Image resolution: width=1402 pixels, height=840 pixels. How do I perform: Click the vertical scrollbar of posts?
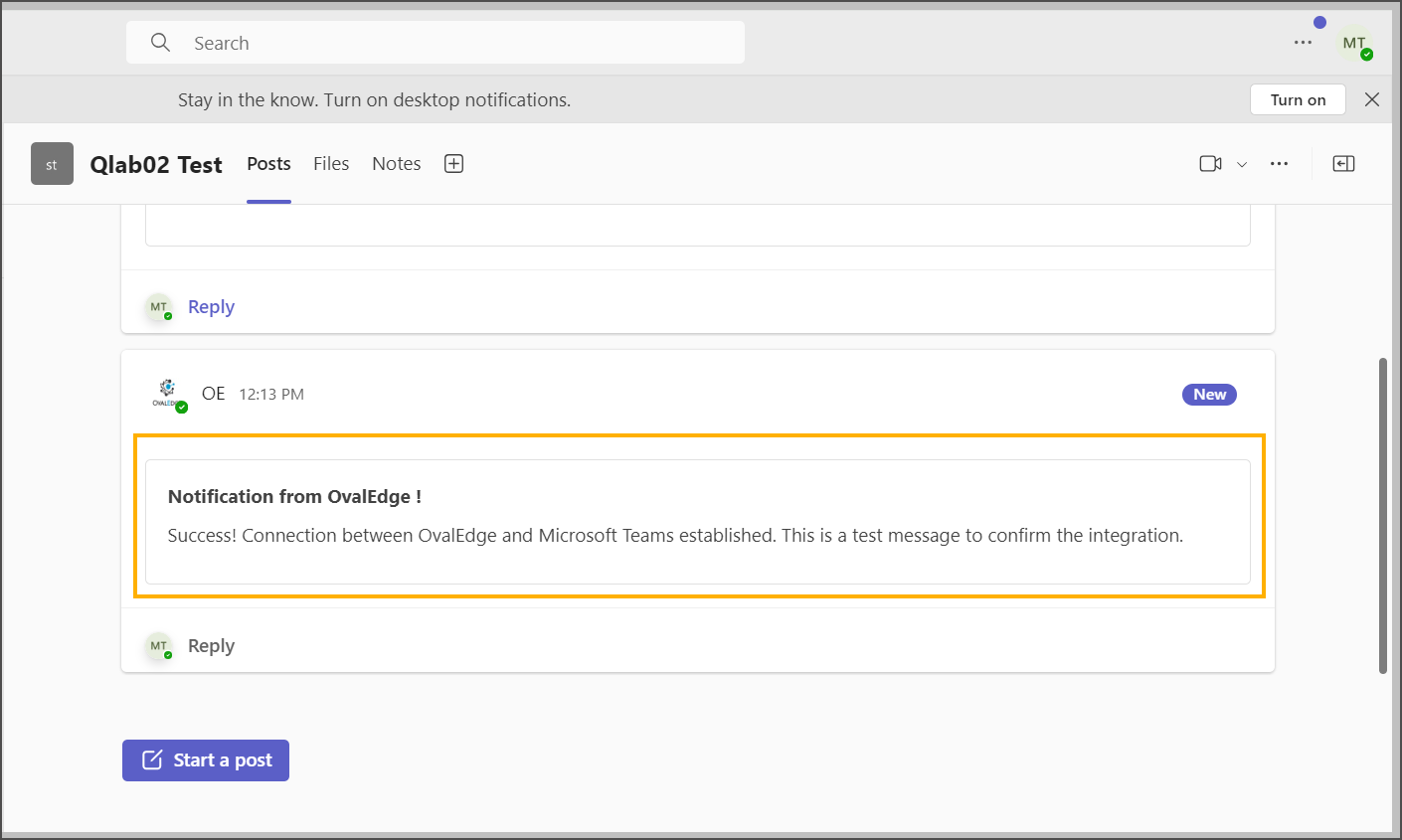(x=1383, y=515)
